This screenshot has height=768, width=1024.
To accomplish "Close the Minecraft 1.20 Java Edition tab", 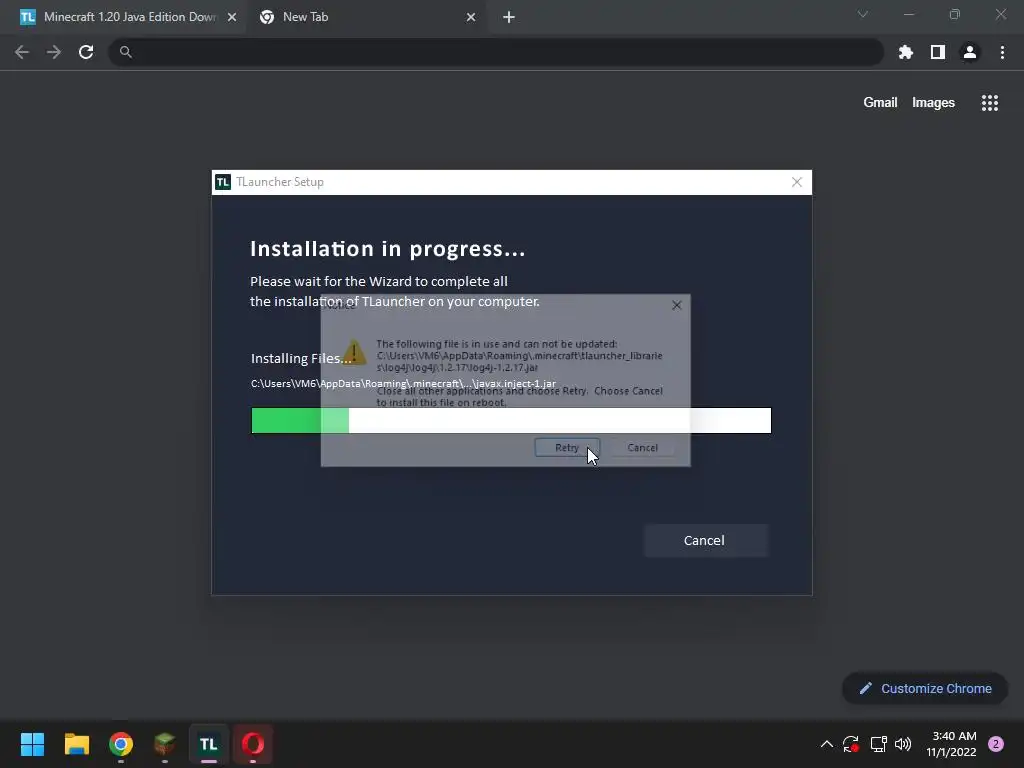I will [232, 17].
